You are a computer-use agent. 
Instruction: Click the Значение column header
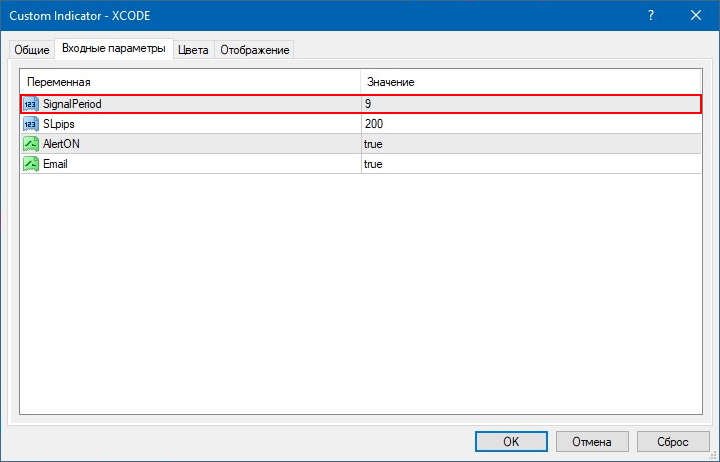(530, 81)
